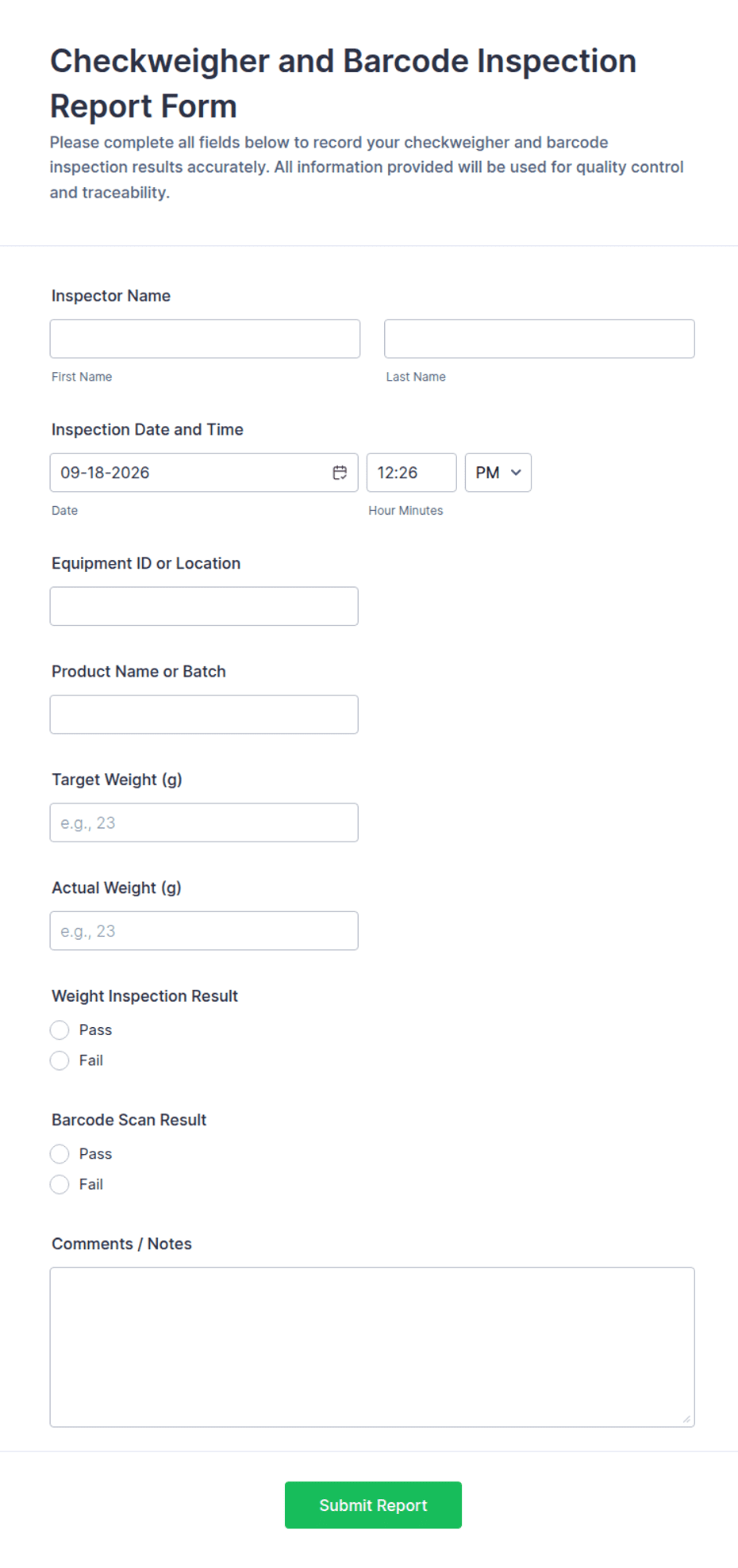Click the PM dropdown chevron arrow
Viewport: 738px width, 1568px height.
tap(516, 473)
